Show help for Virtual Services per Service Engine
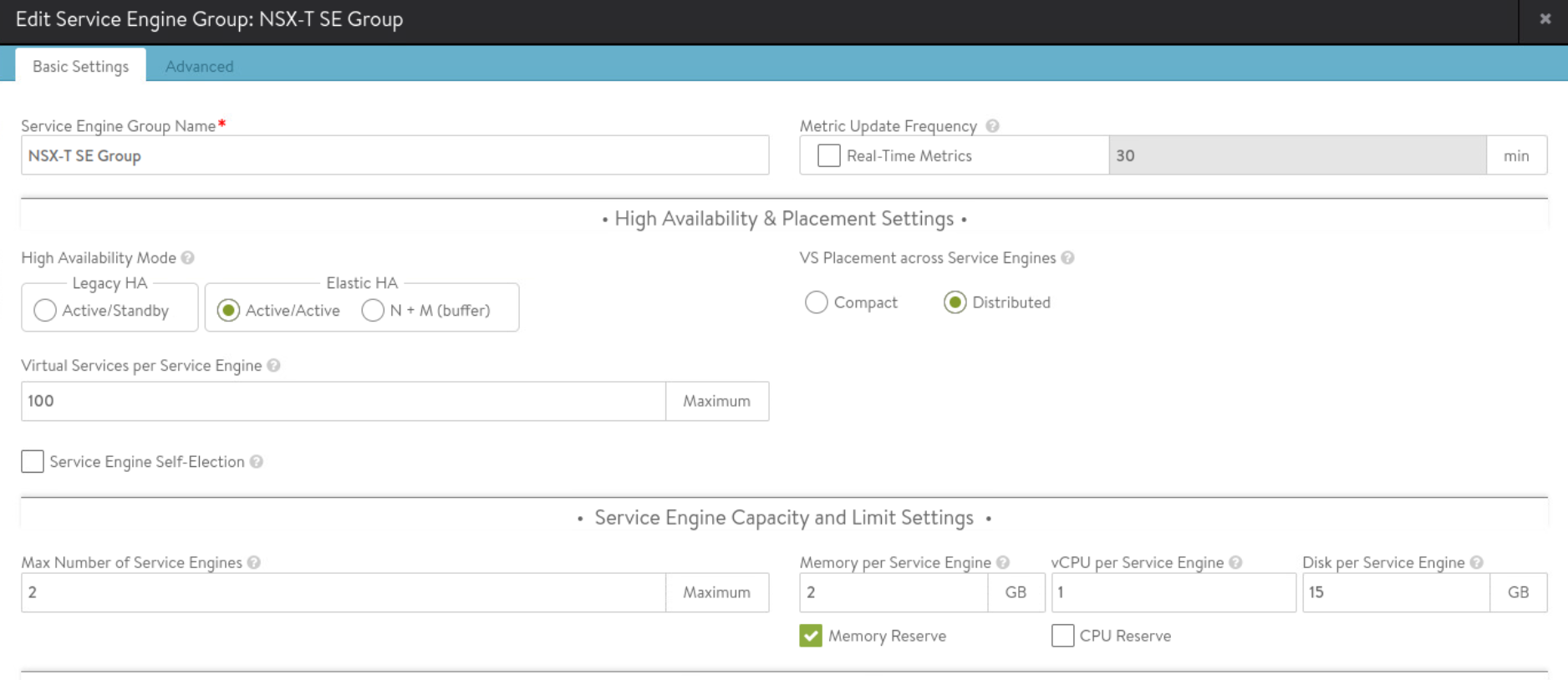1568x680 pixels. click(x=273, y=366)
